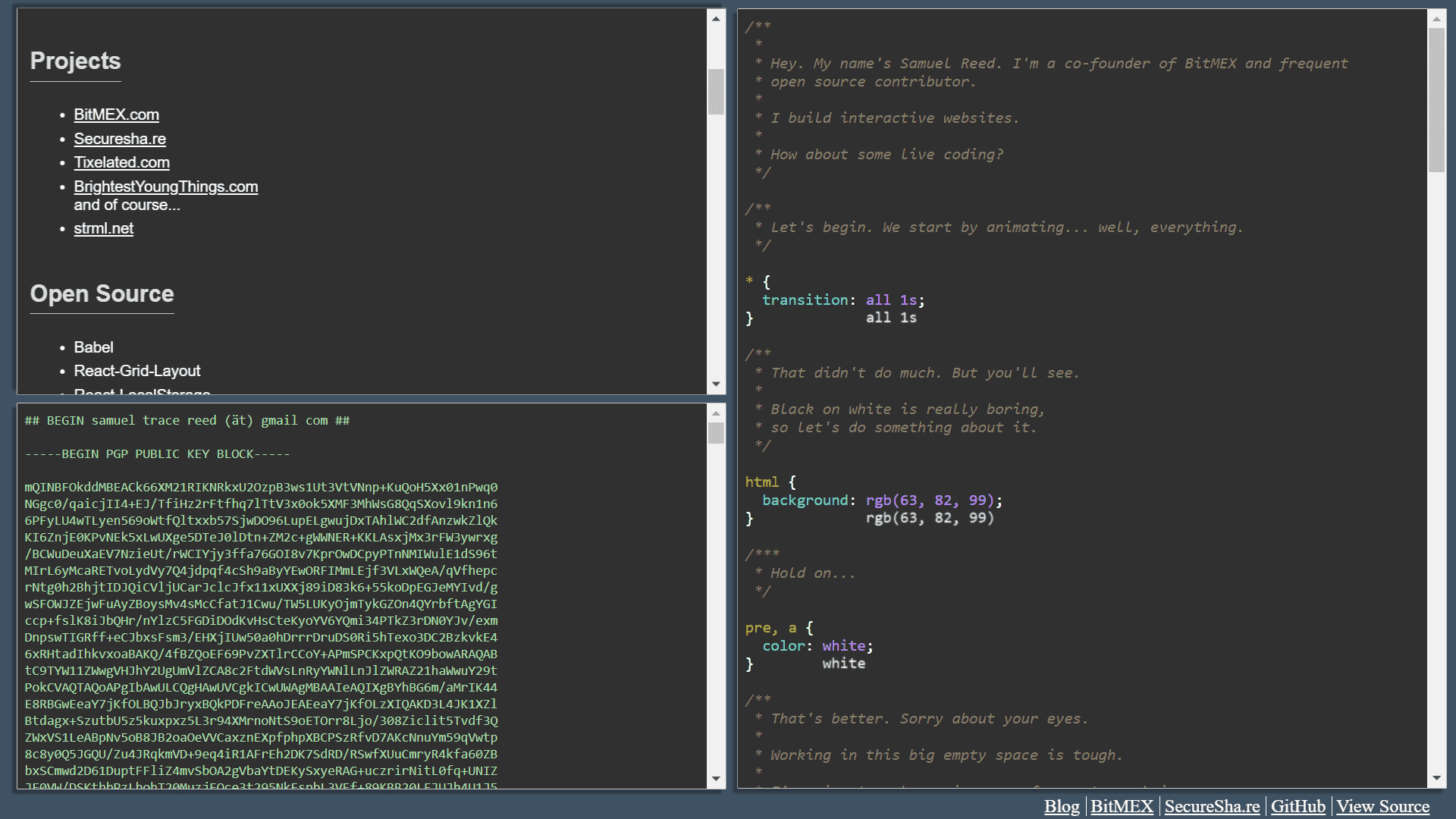
Task: Click the '## BEGIN samuel trace reed' line
Action: 187,421
